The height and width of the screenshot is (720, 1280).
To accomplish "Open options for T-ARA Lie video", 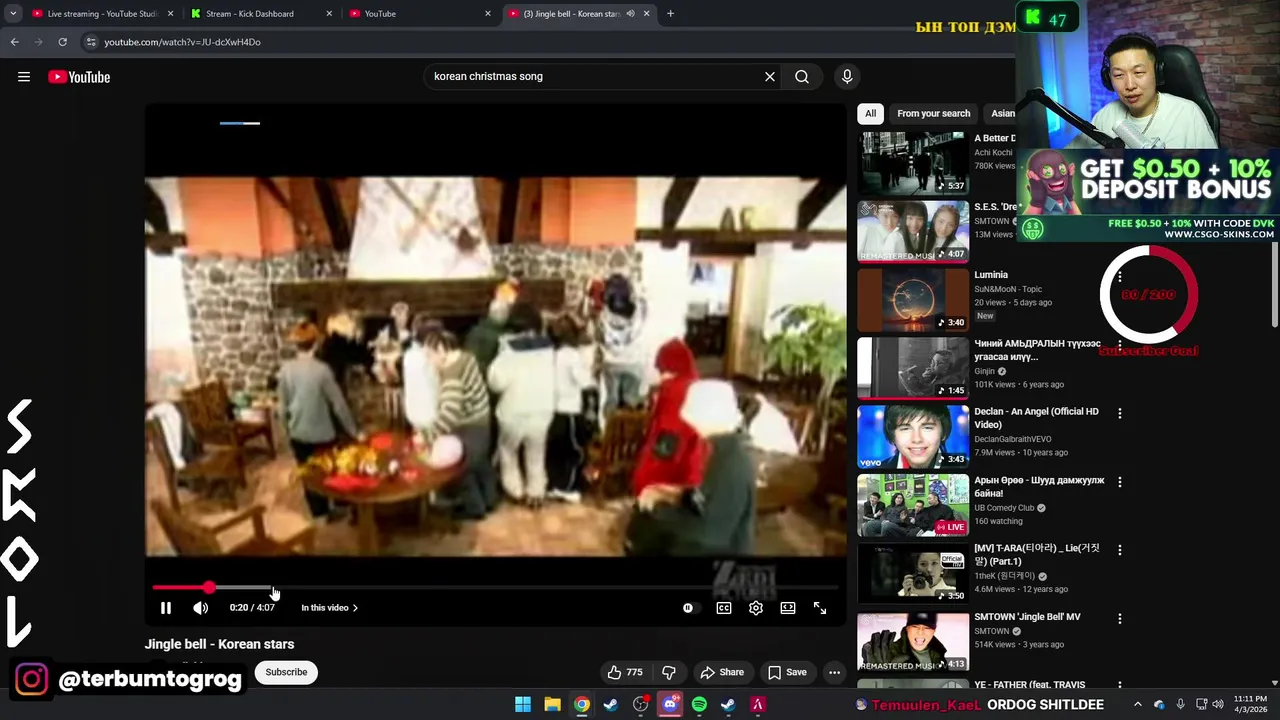I will [x=1120, y=550].
